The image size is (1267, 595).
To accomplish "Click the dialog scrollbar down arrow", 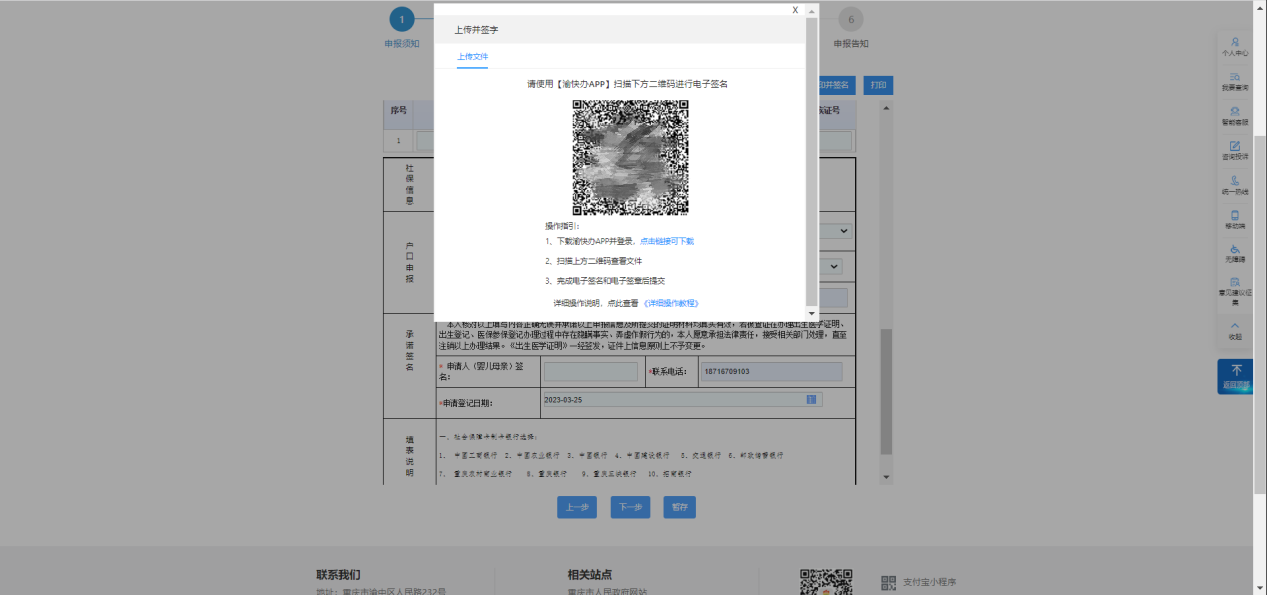I will pos(811,313).
